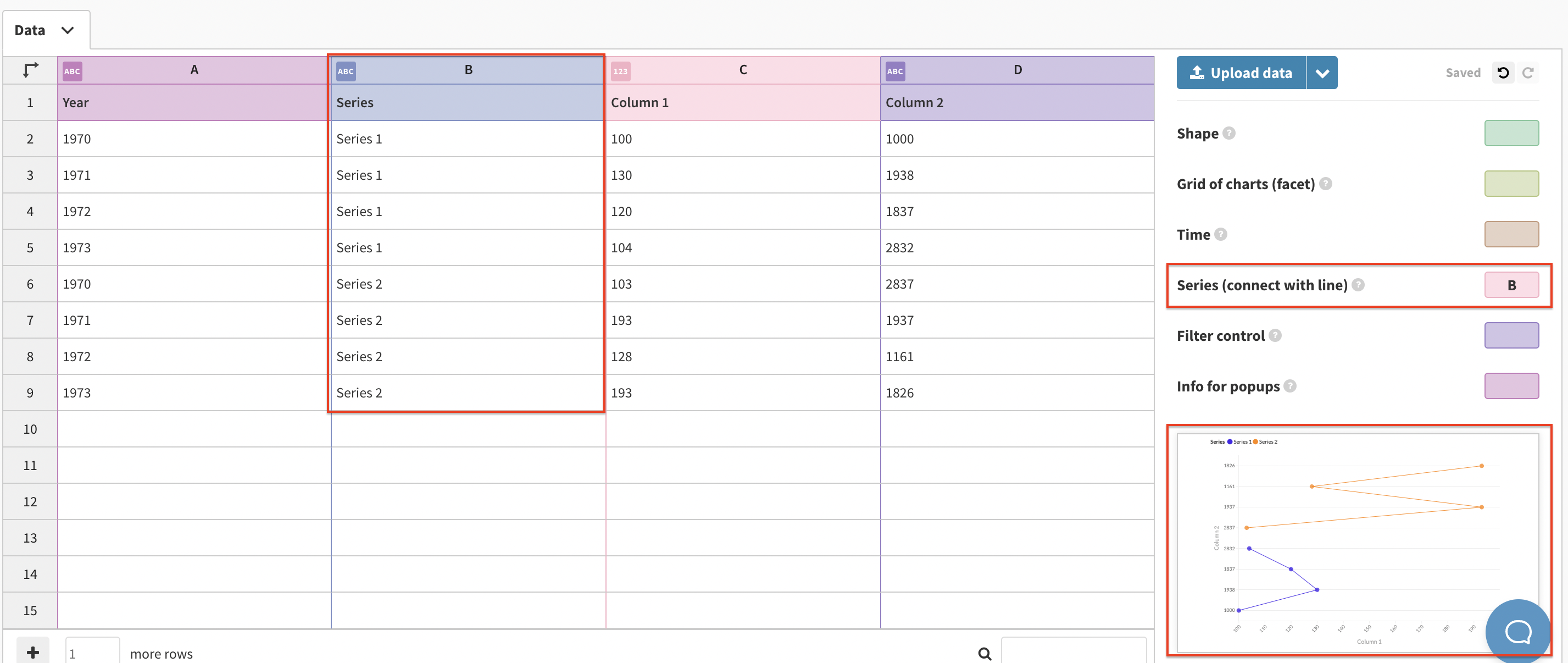The image size is (1568, 663).
Task: Open the help tooltip for Shape
Action: (x=1228, y=134)
